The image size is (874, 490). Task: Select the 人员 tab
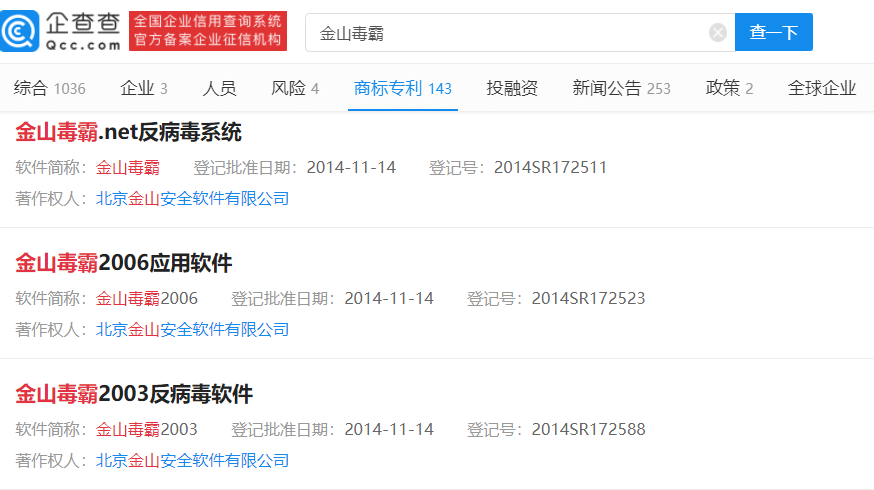[x=219, y=88]
